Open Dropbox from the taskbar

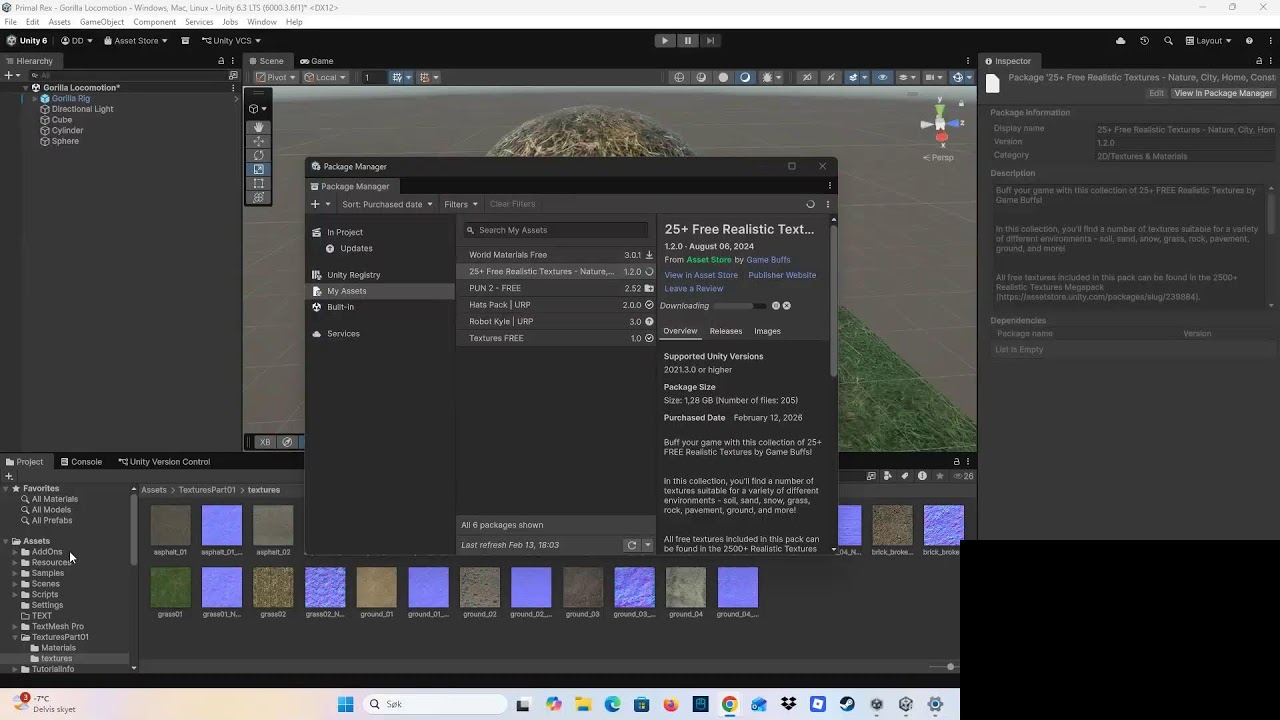(789, 704)
